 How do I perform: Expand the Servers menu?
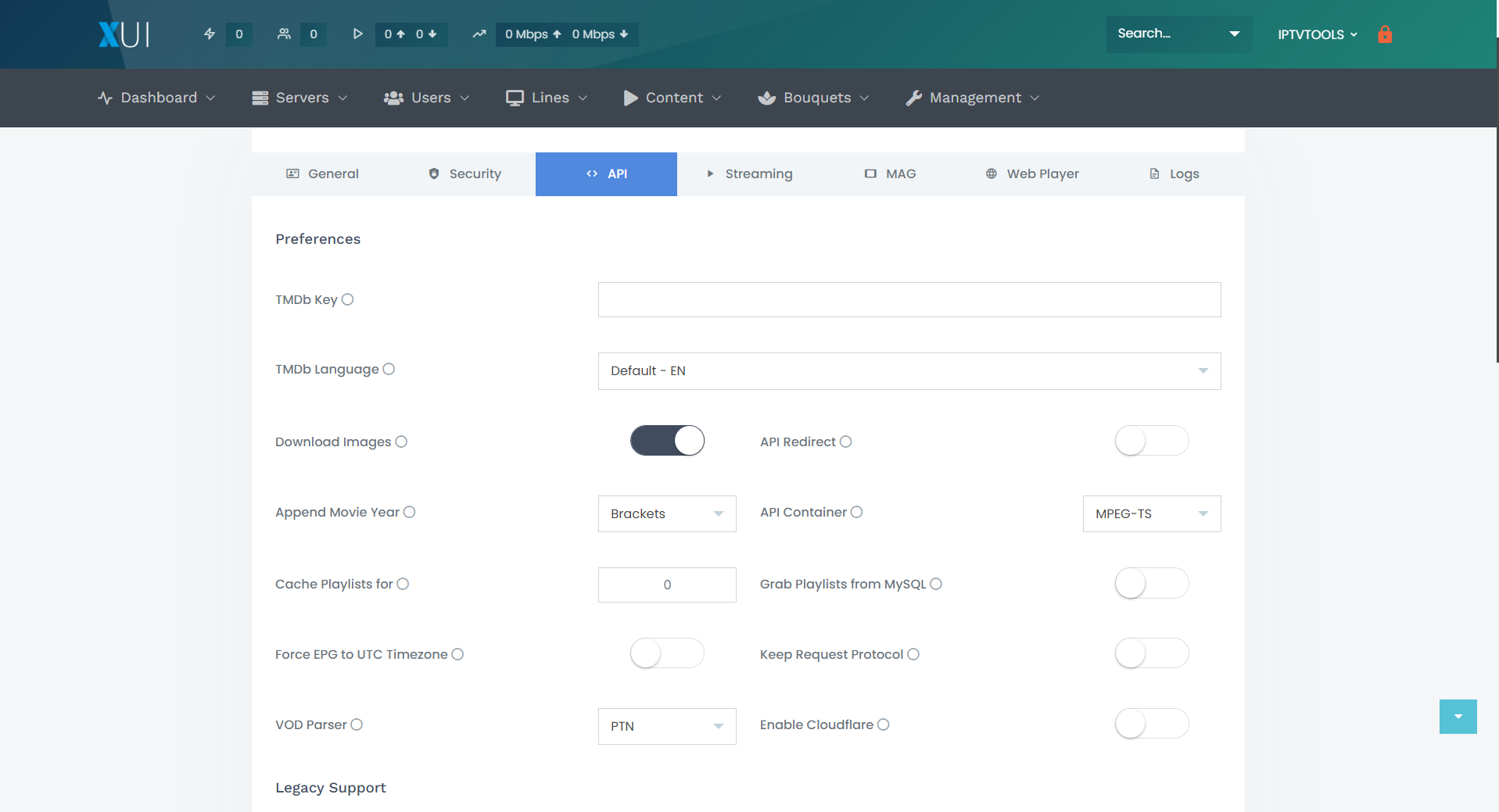click(299, 98)
